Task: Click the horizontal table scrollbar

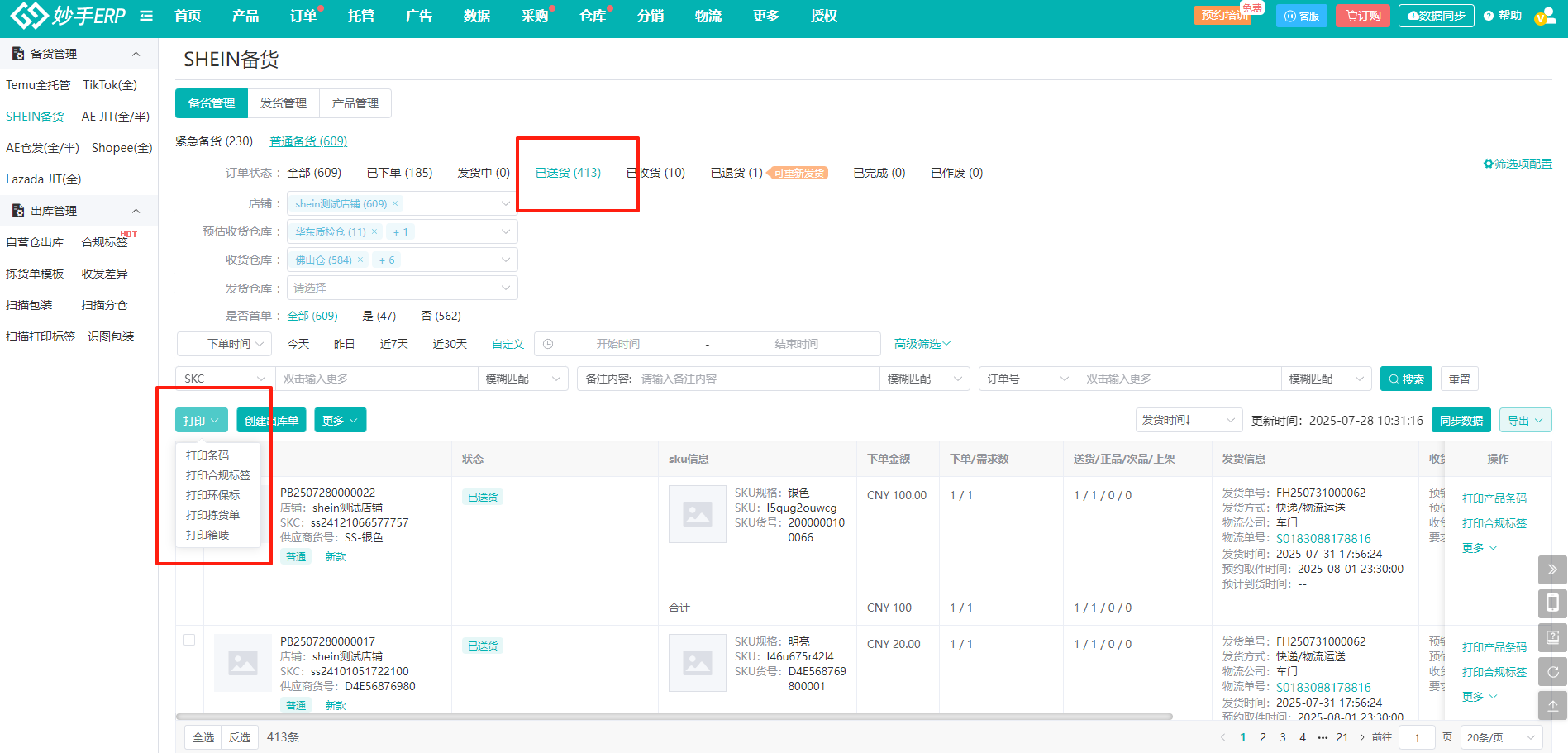Action: click(x=674, y=717)
